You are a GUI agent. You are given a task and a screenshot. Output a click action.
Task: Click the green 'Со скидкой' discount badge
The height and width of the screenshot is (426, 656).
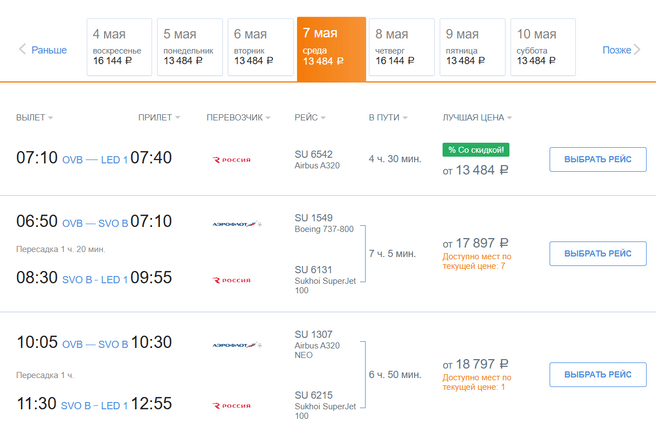click(476, 150)
